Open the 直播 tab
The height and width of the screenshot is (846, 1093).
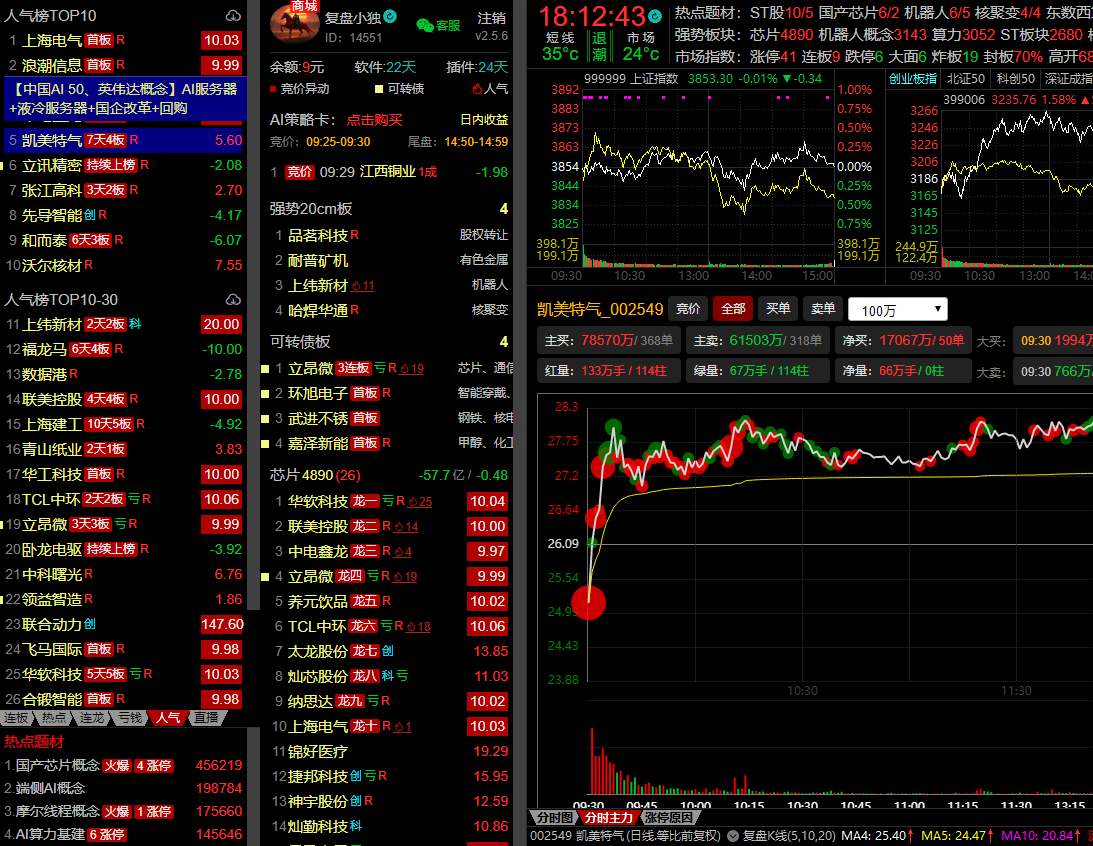206,718
